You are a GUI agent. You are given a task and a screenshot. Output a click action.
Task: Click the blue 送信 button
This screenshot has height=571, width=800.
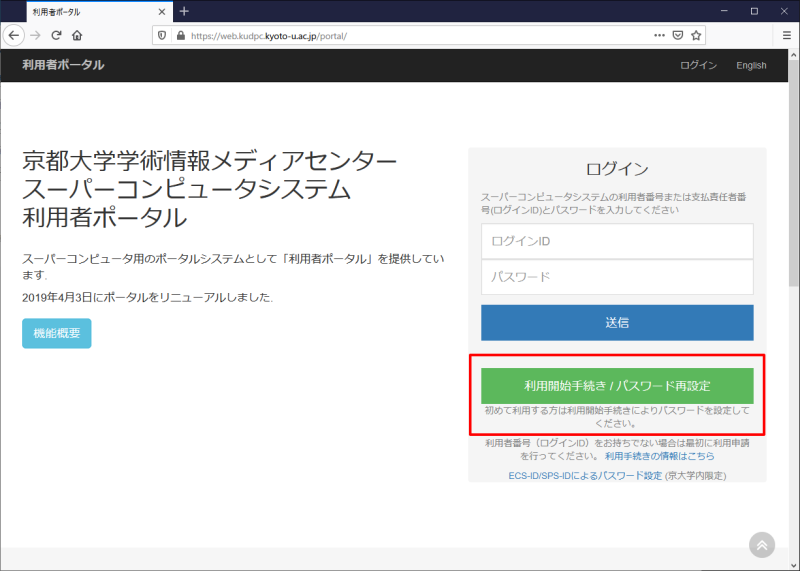coord(617,322)
